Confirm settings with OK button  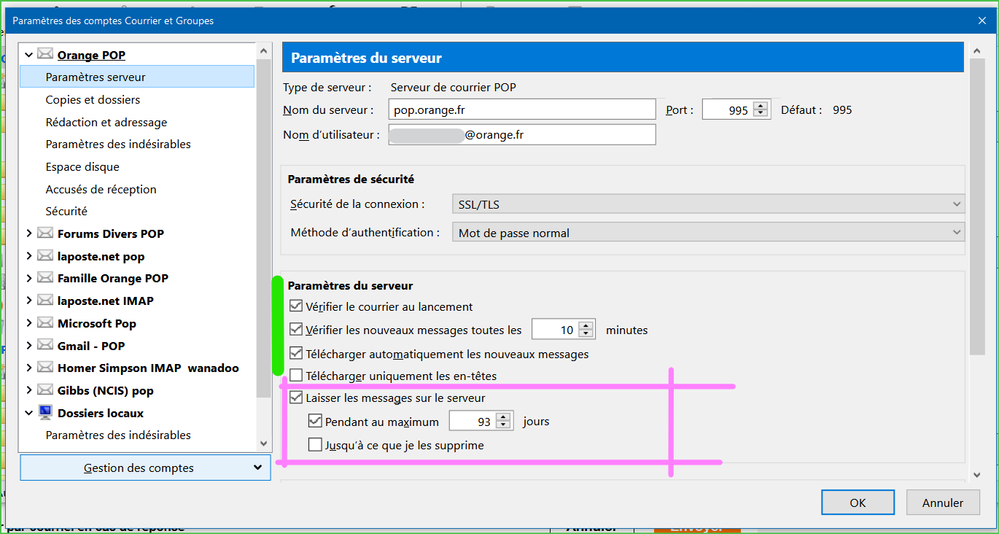[x=858, y=503]
